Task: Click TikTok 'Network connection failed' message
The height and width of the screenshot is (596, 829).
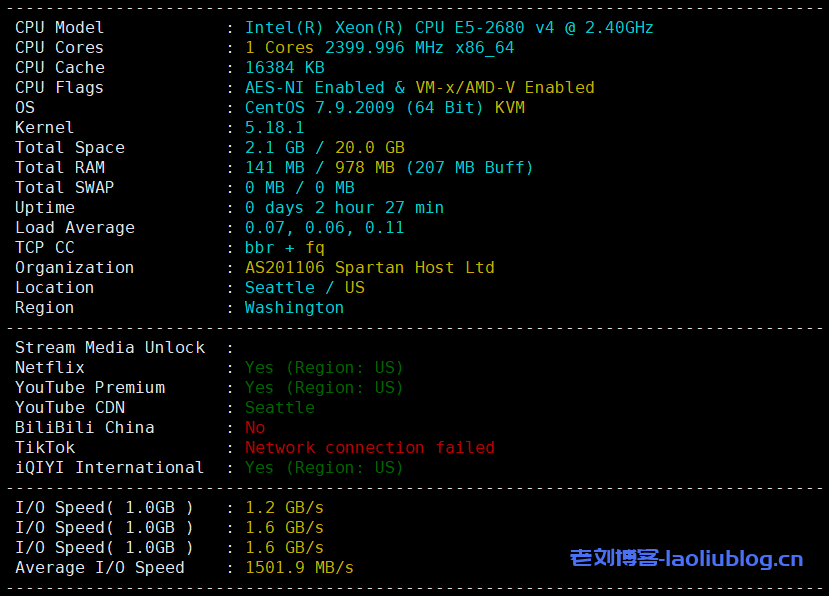Action: [x=369, y=447]
